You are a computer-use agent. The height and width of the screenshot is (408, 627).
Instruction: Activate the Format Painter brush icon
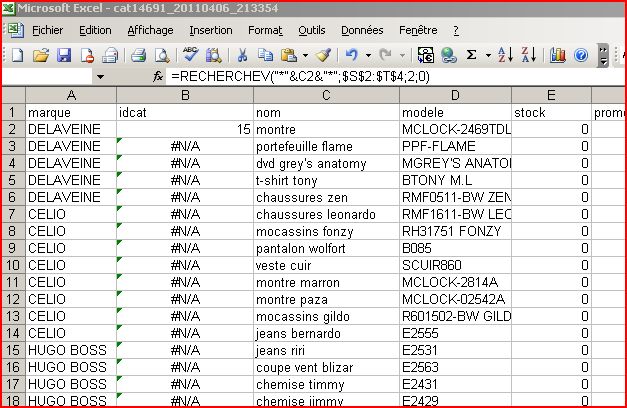(323, 55)
